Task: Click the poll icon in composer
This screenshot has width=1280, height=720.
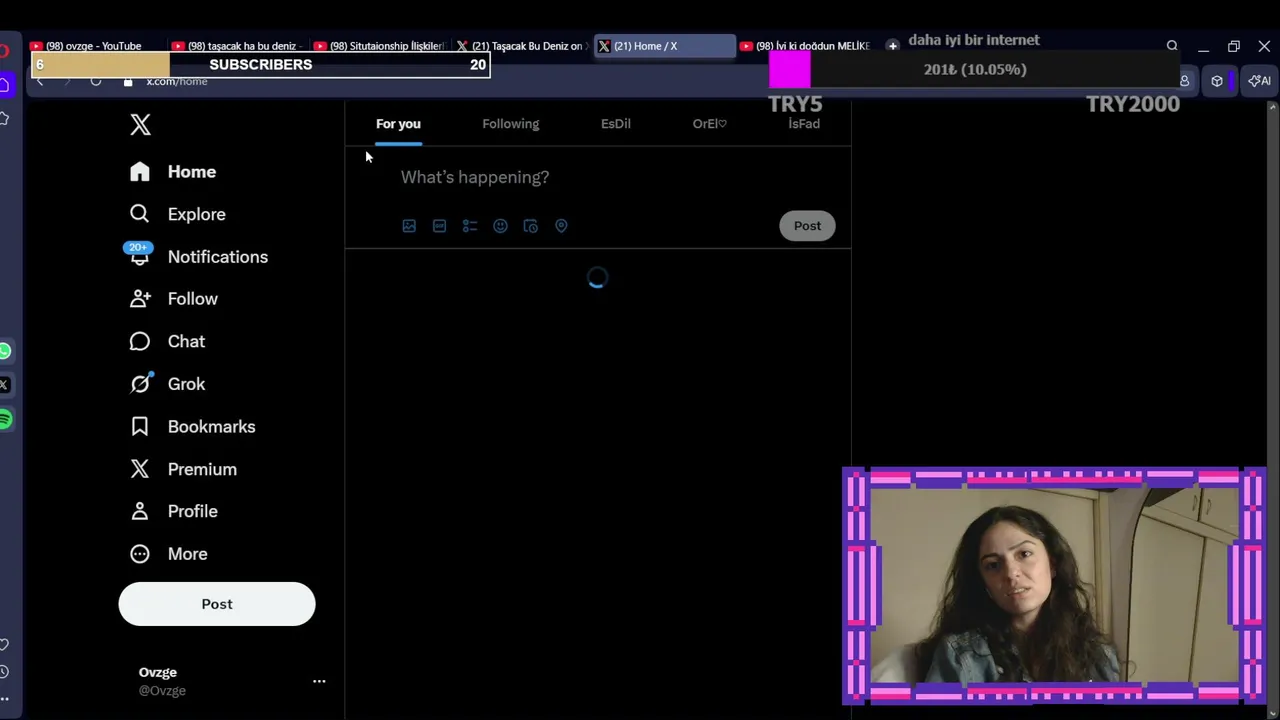Action: click(x=470, y=226)
